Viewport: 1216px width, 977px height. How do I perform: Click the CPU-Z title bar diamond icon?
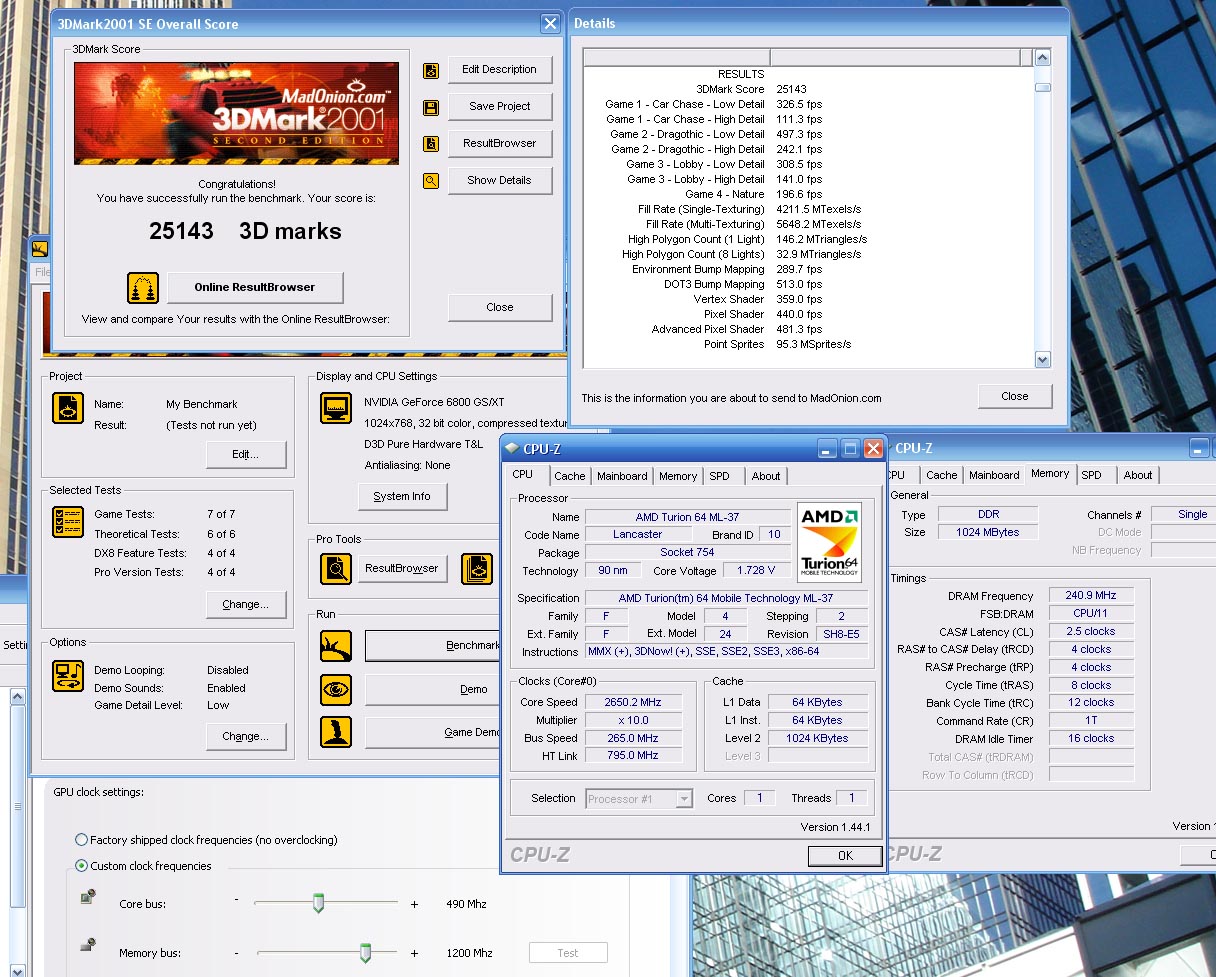512,448
